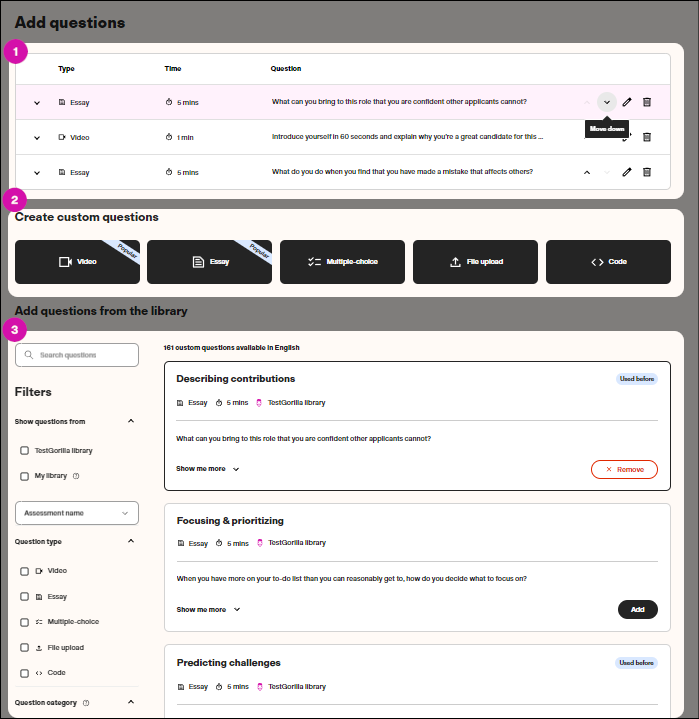Open the Assessment name dropdown
This screenshot has height=719, width=699.
pyautogui.click(x=77, y=513)
